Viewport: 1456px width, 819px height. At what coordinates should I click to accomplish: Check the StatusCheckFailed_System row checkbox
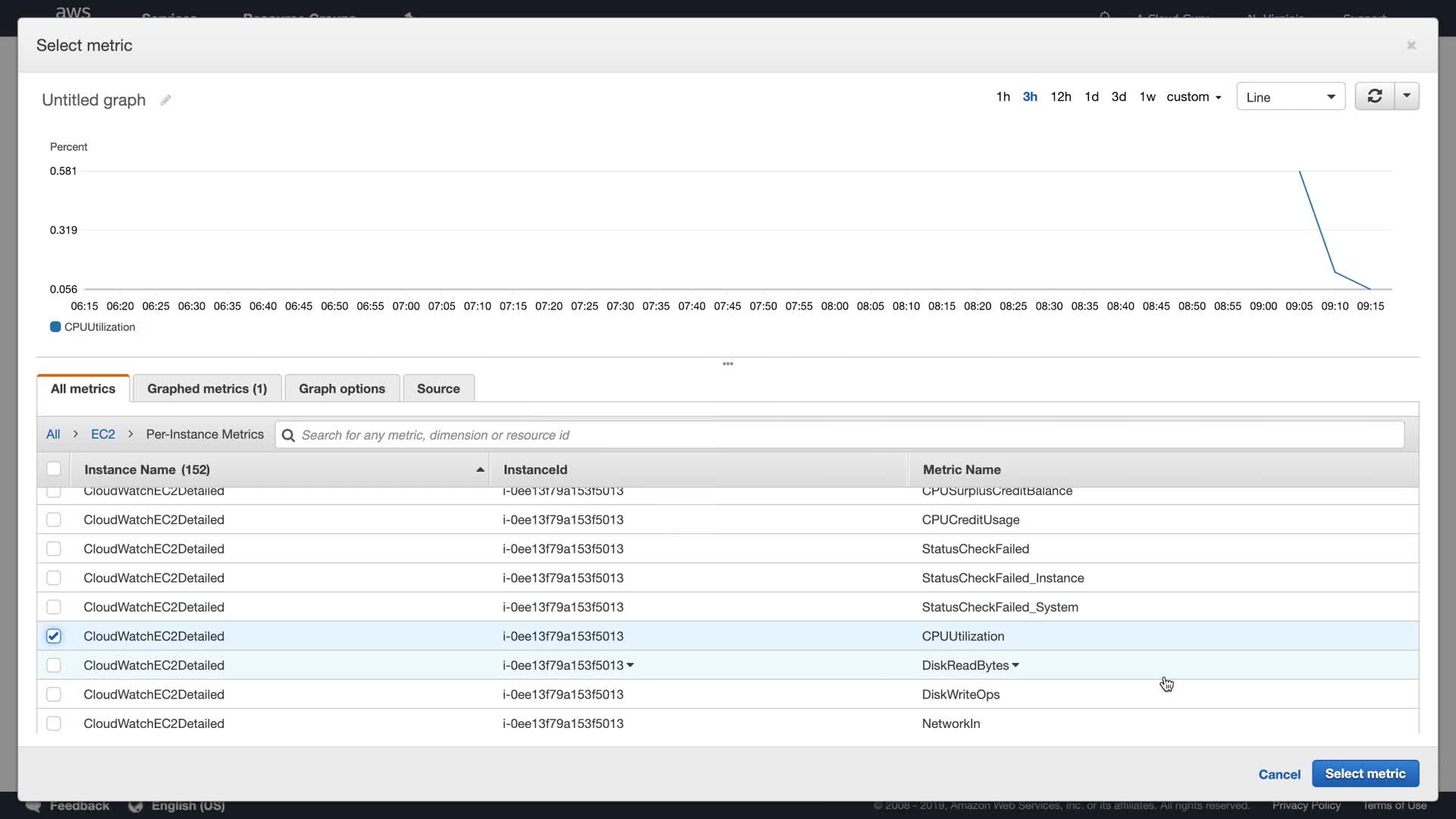54,607
